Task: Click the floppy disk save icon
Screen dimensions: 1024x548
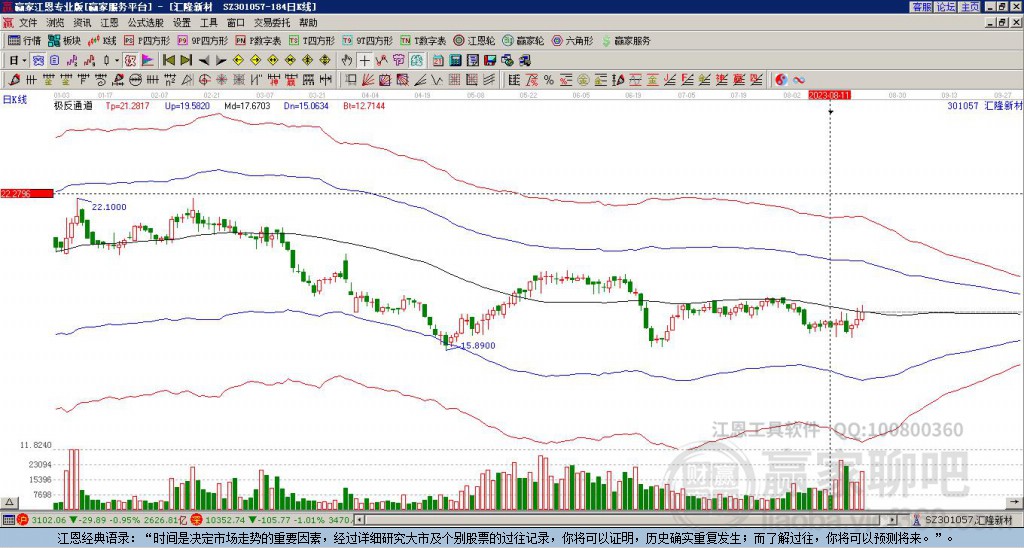Action: [x=490, y=61]
